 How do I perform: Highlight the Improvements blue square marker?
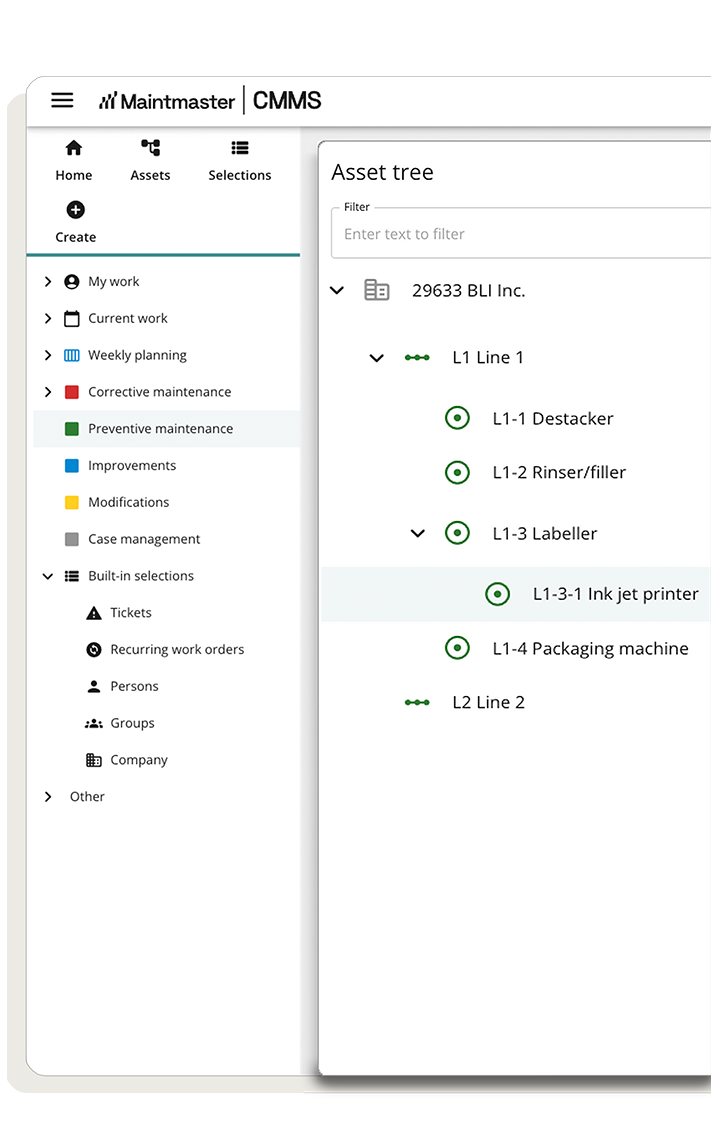(72, 465)
